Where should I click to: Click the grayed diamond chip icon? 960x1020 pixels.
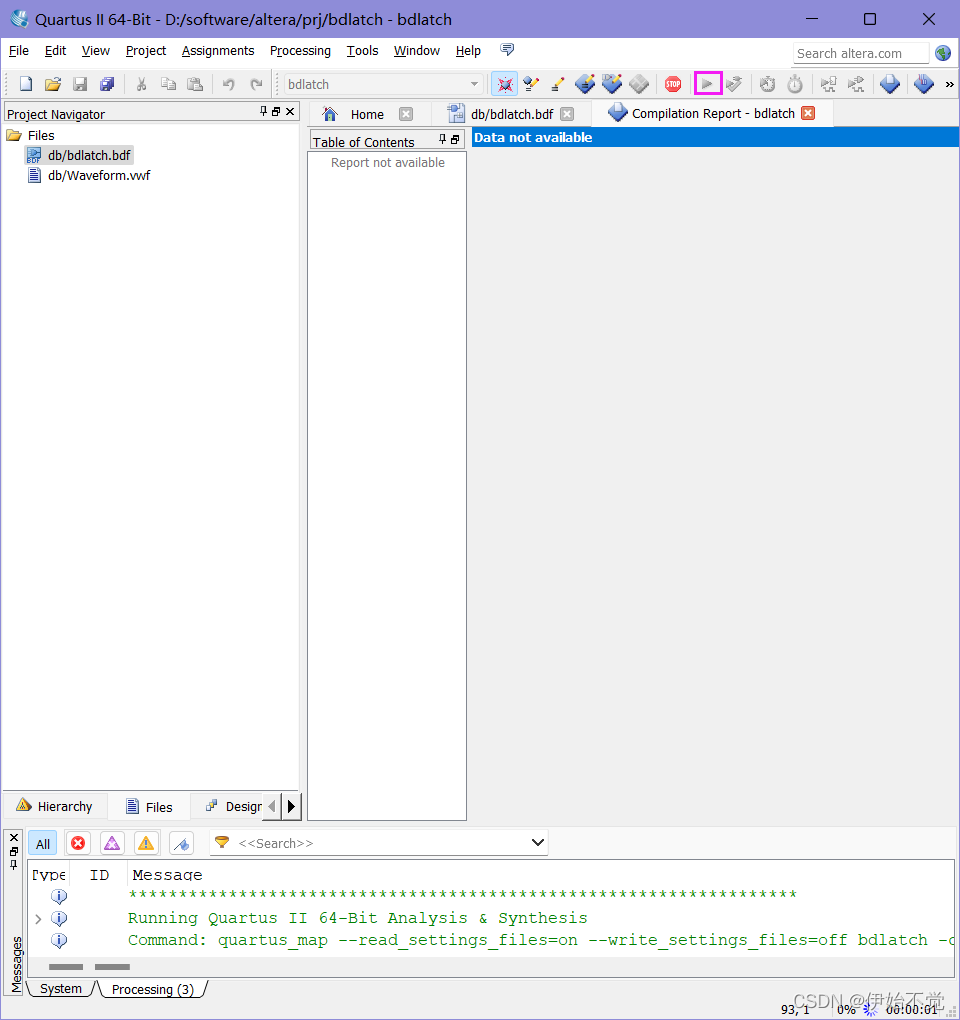(639, 84)
